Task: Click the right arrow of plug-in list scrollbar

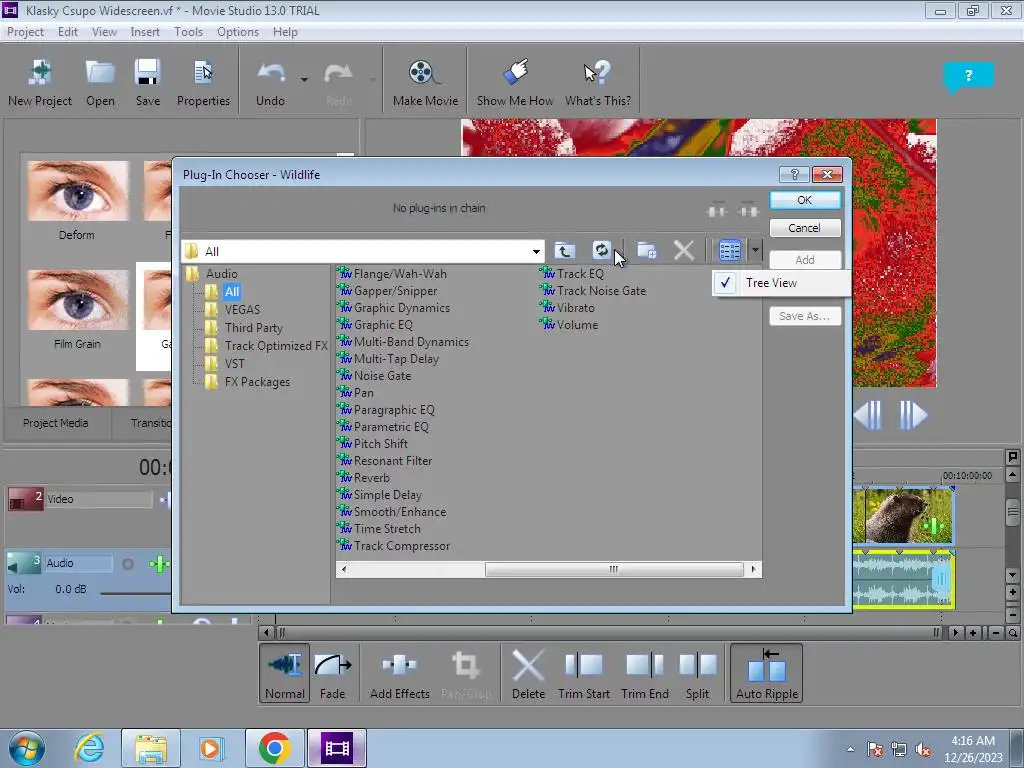Action: [x=754, y=569]
